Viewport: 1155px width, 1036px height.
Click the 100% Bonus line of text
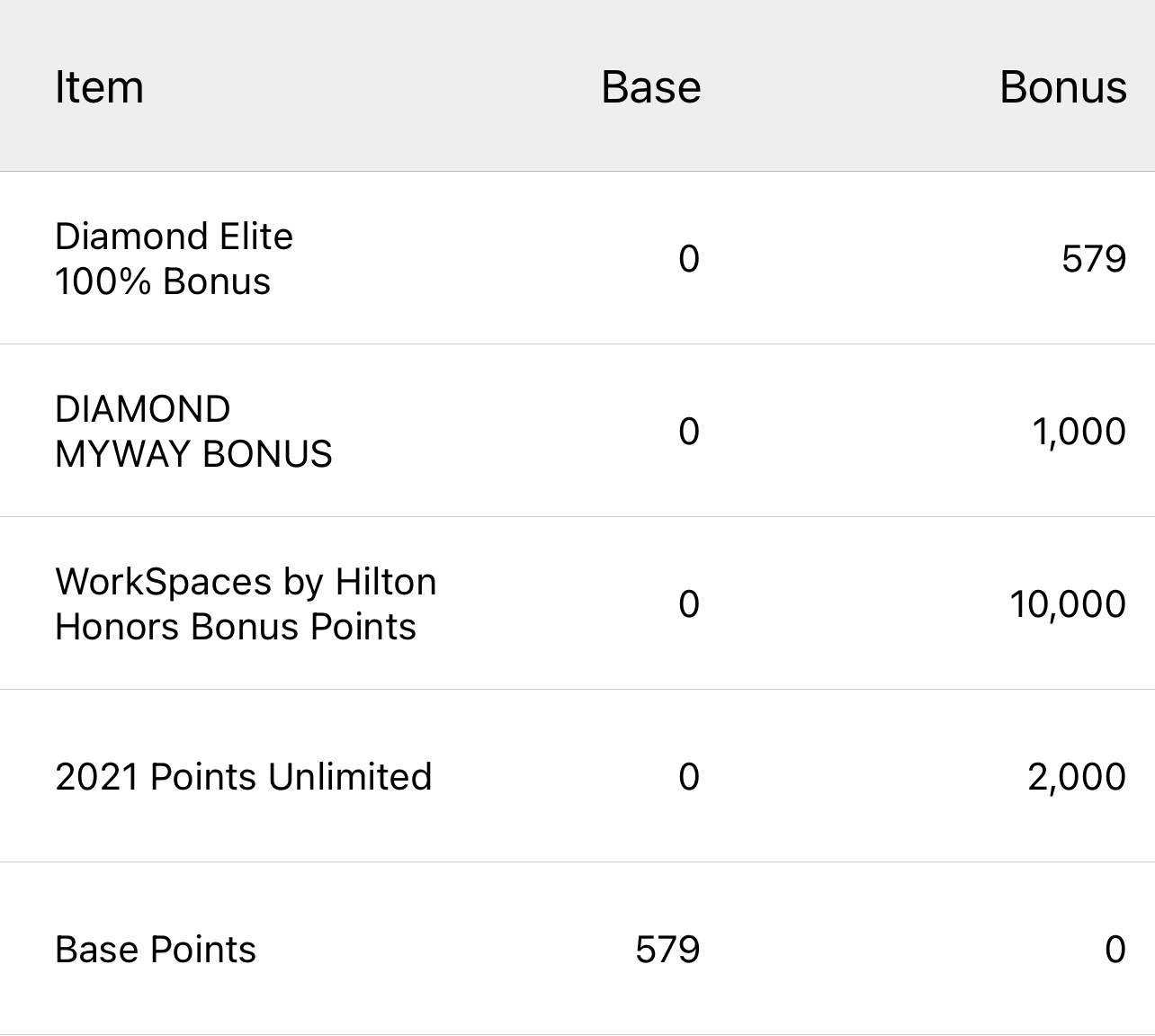pos(162,281)
